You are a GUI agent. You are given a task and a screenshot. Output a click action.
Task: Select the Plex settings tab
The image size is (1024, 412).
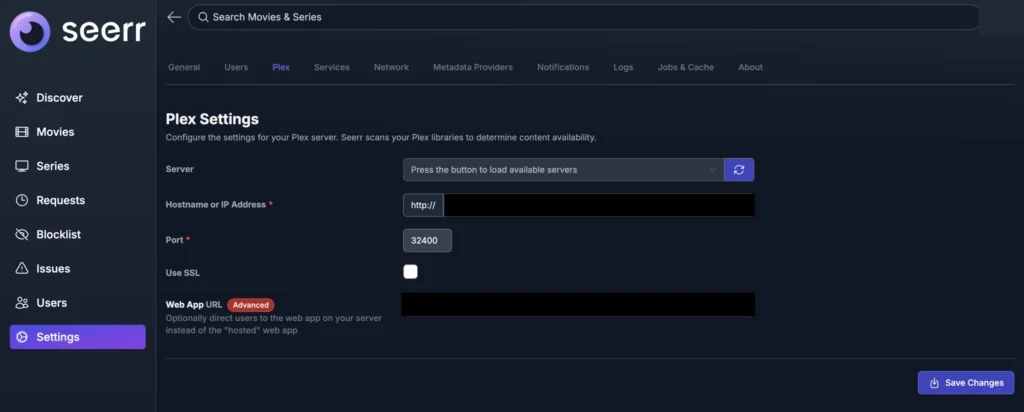click(281, 67)
